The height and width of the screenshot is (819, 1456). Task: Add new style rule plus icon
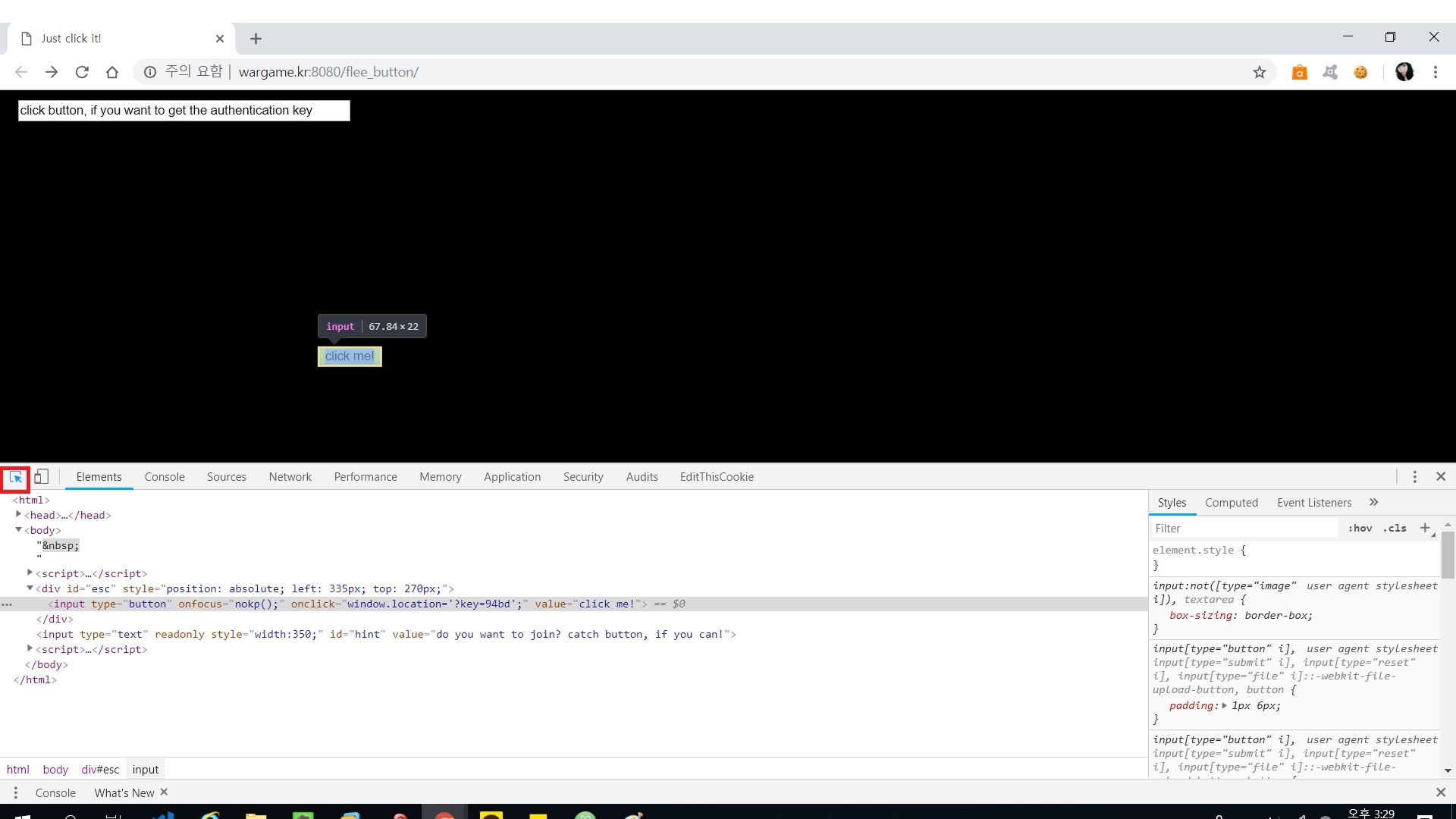click(x=1425, y=528)
